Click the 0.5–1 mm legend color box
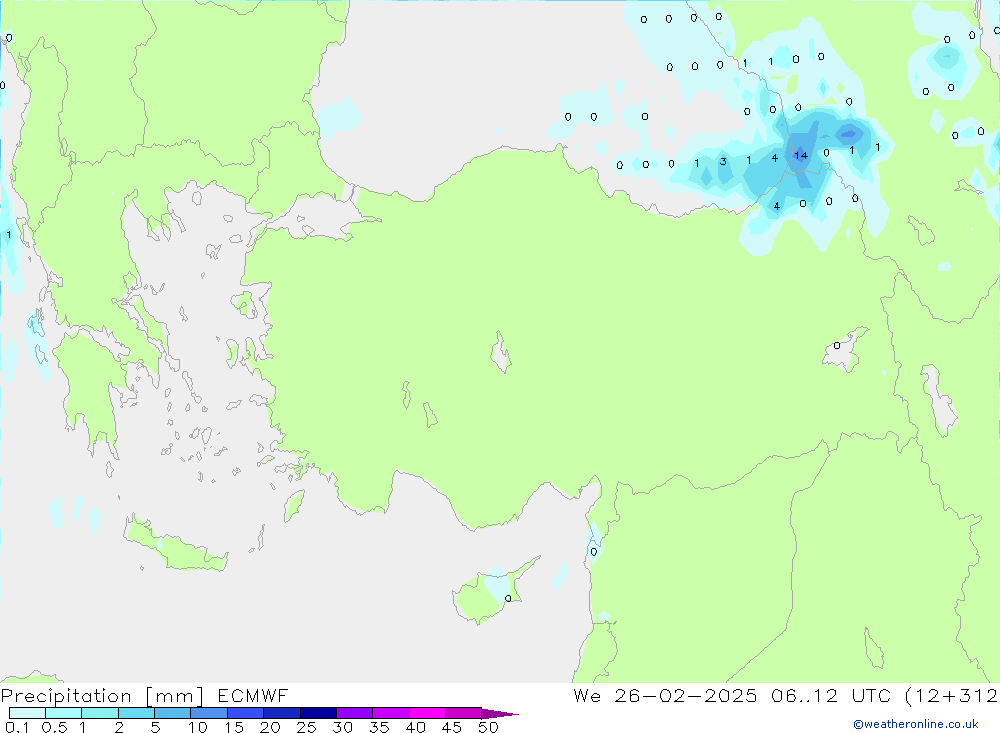Viewport: 1000px width, 733px height. click(64, 713)
